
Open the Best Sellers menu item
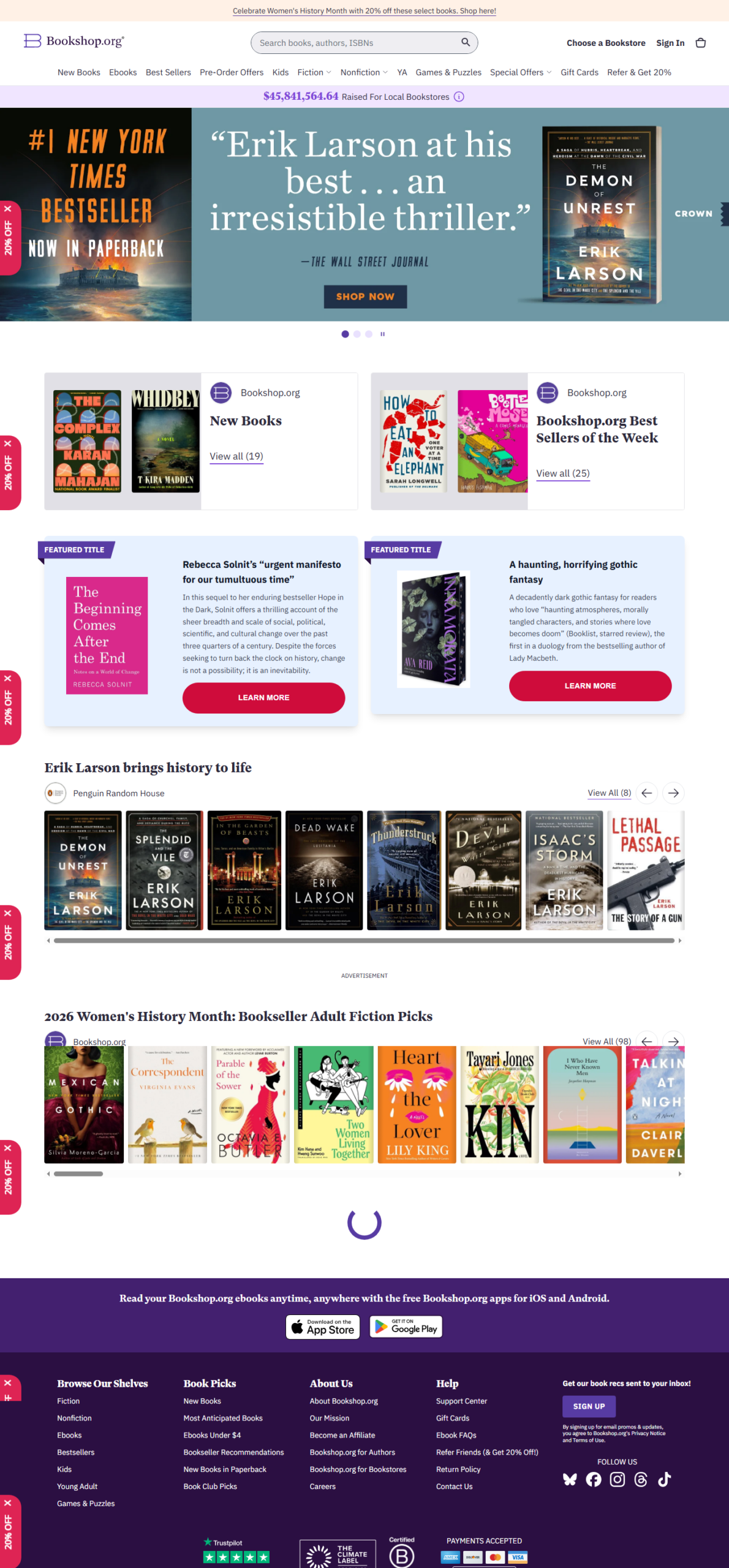pyautogui.click(x=168, y=72)
